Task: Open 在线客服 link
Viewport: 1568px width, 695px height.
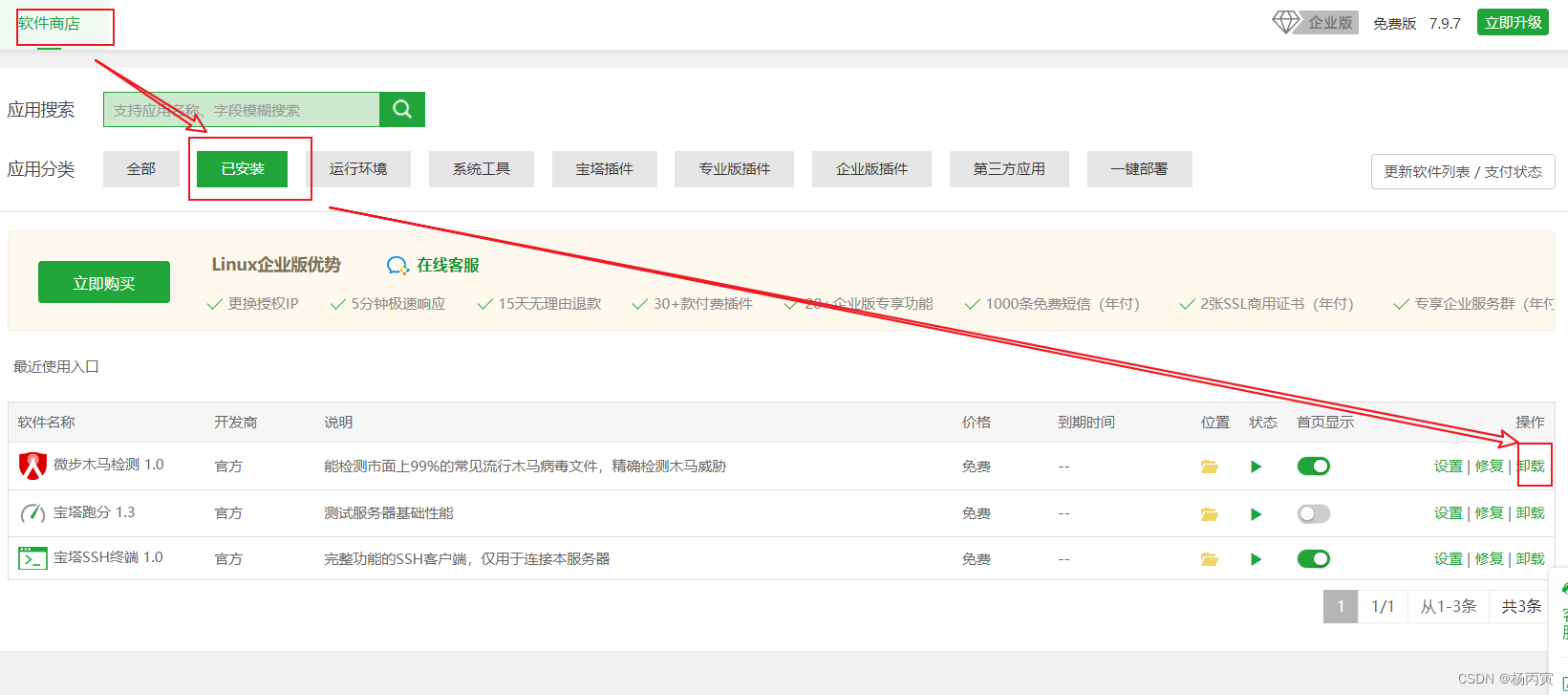Action: click(448, 266)
